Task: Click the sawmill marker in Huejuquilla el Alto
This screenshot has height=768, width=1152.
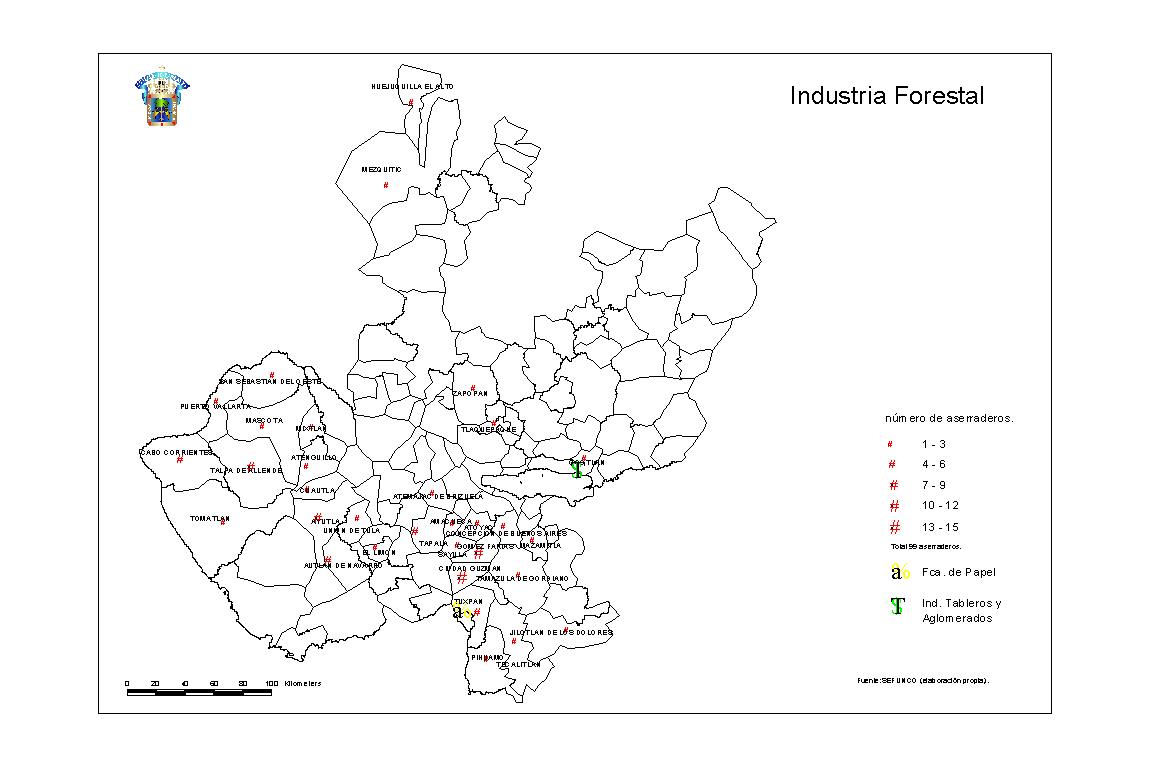Action: click(x=411, y=102)
